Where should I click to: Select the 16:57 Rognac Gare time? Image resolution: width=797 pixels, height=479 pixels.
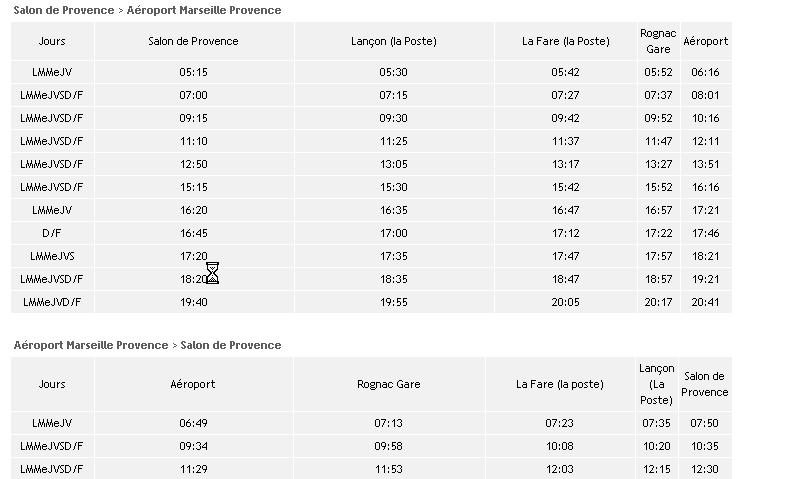tap(658, 210)
